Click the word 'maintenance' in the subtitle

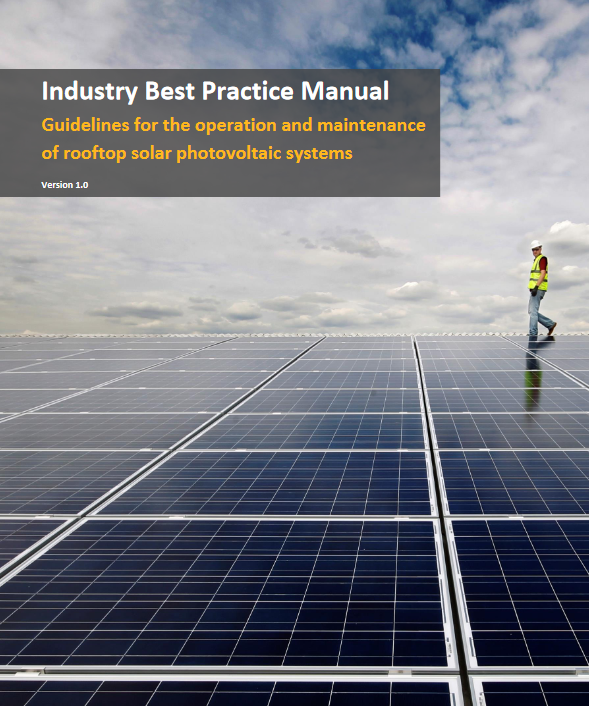coord(372,125)
